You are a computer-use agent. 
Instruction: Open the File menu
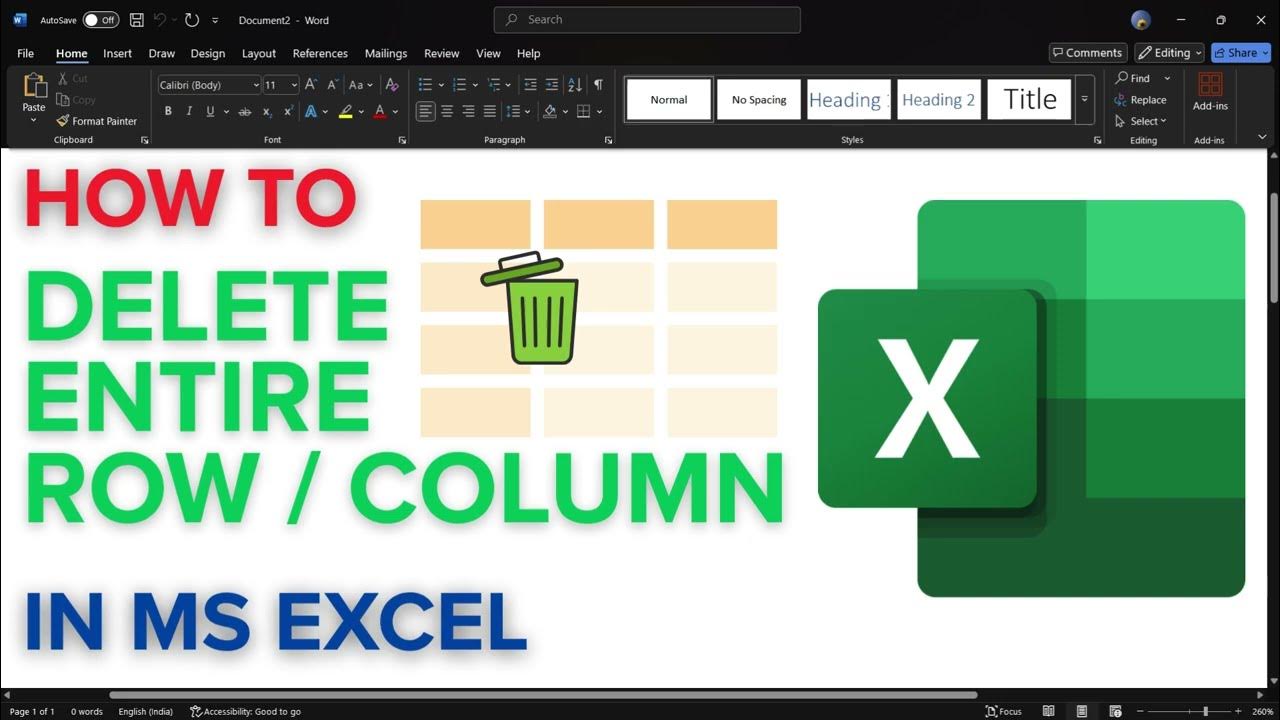[26, 53]
